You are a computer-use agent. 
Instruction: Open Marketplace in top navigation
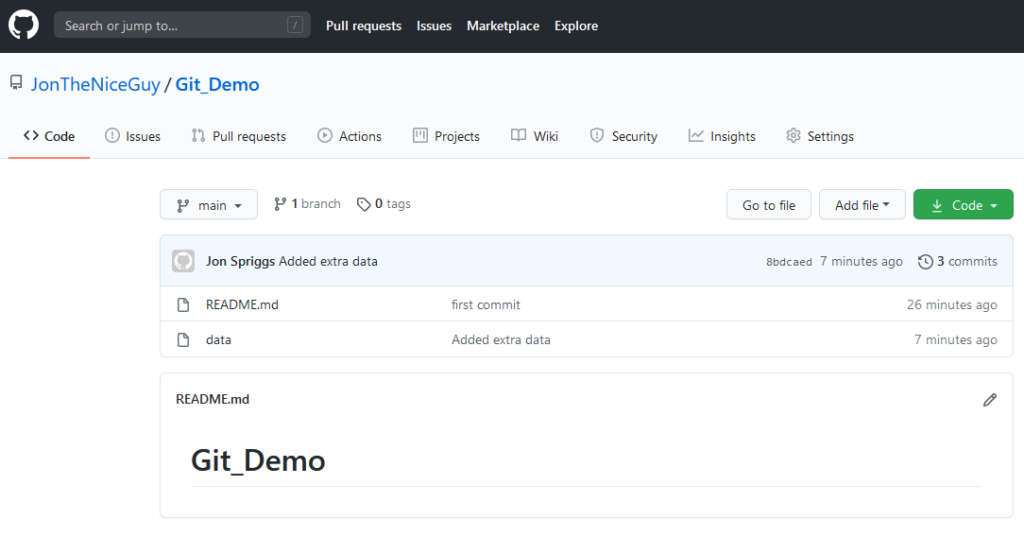coord(503,26)
